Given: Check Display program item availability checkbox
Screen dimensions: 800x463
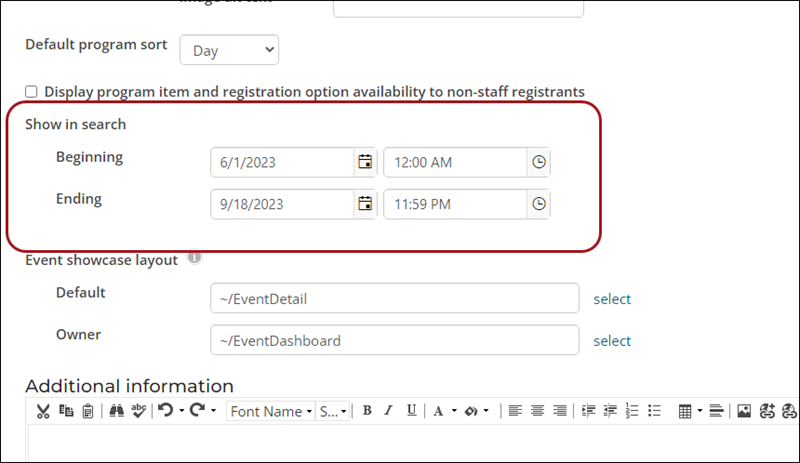Looking at the screenshot, I should 31,91.
